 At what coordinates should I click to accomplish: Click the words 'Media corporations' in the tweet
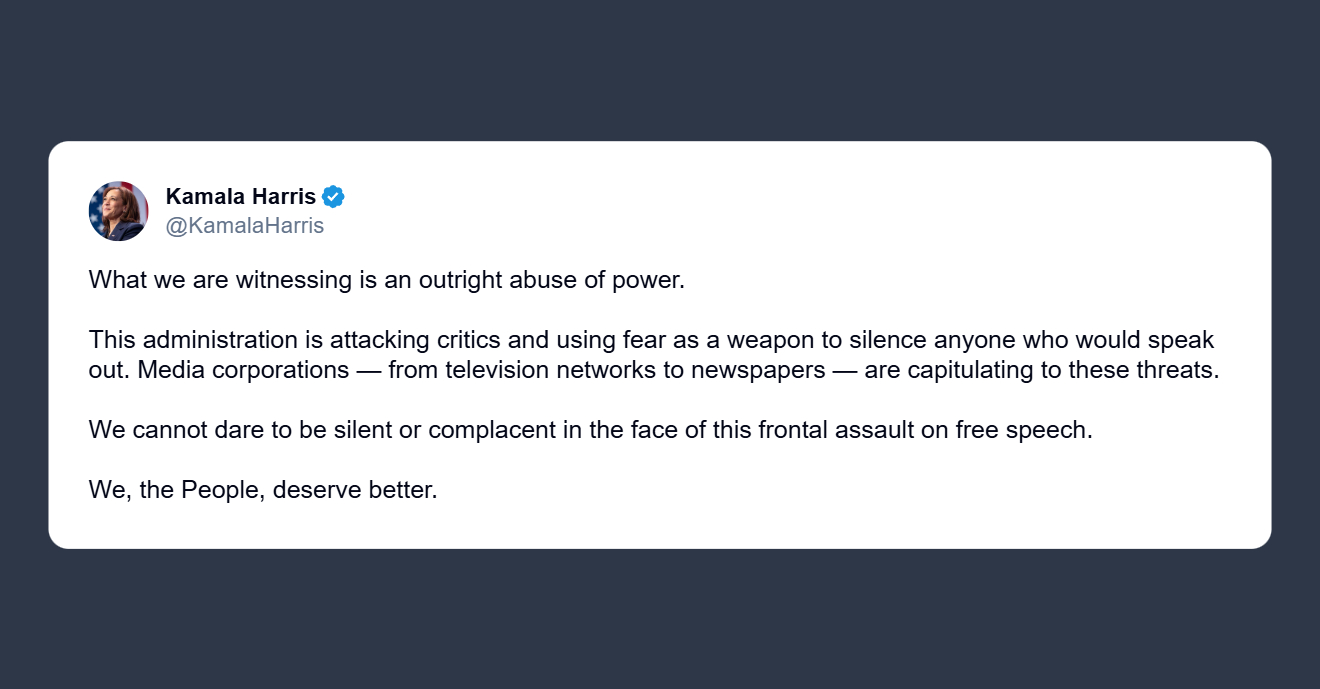tap(244, 370)
